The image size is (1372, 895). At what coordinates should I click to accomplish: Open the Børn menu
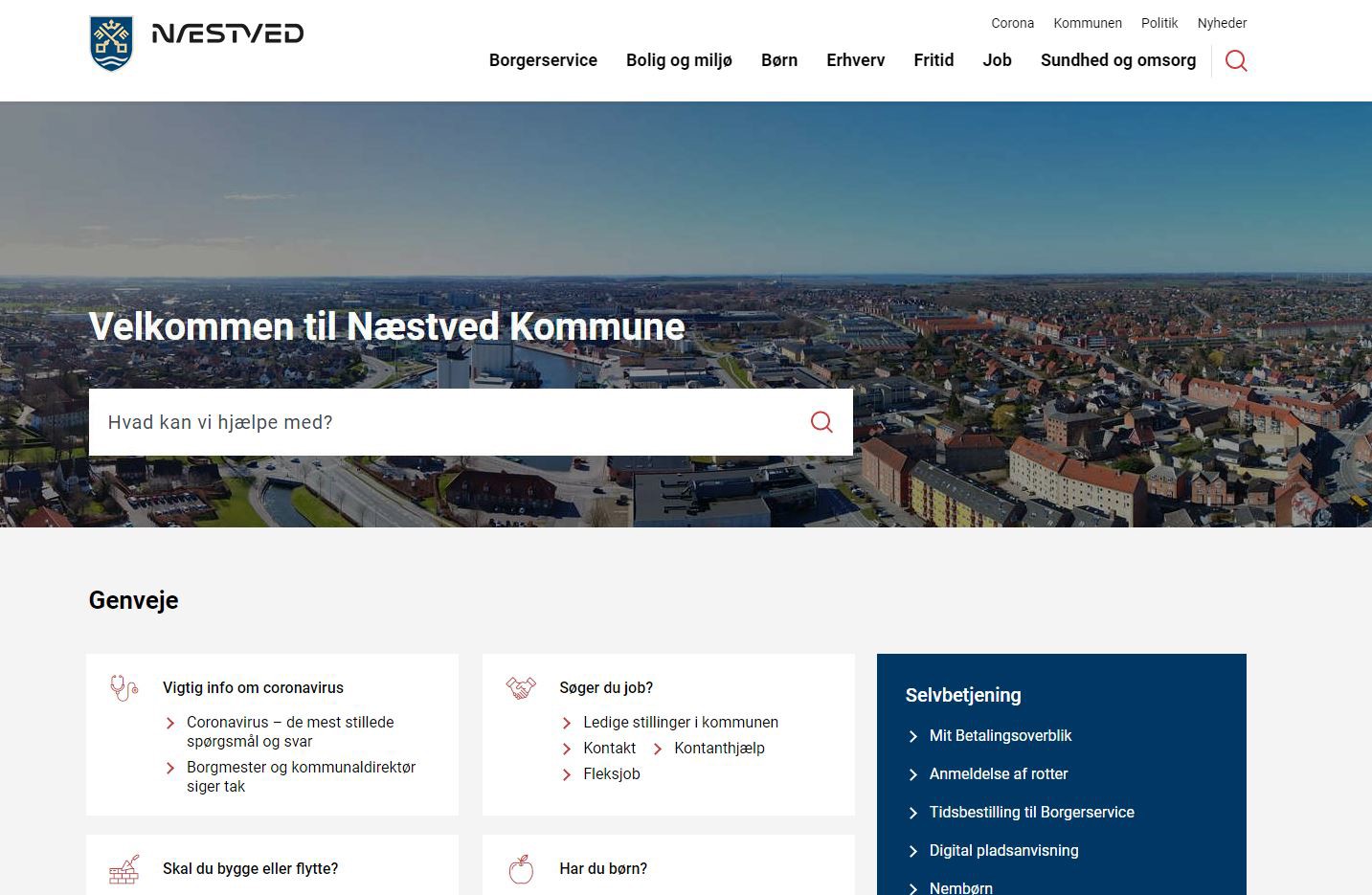(x=779, y=60)
